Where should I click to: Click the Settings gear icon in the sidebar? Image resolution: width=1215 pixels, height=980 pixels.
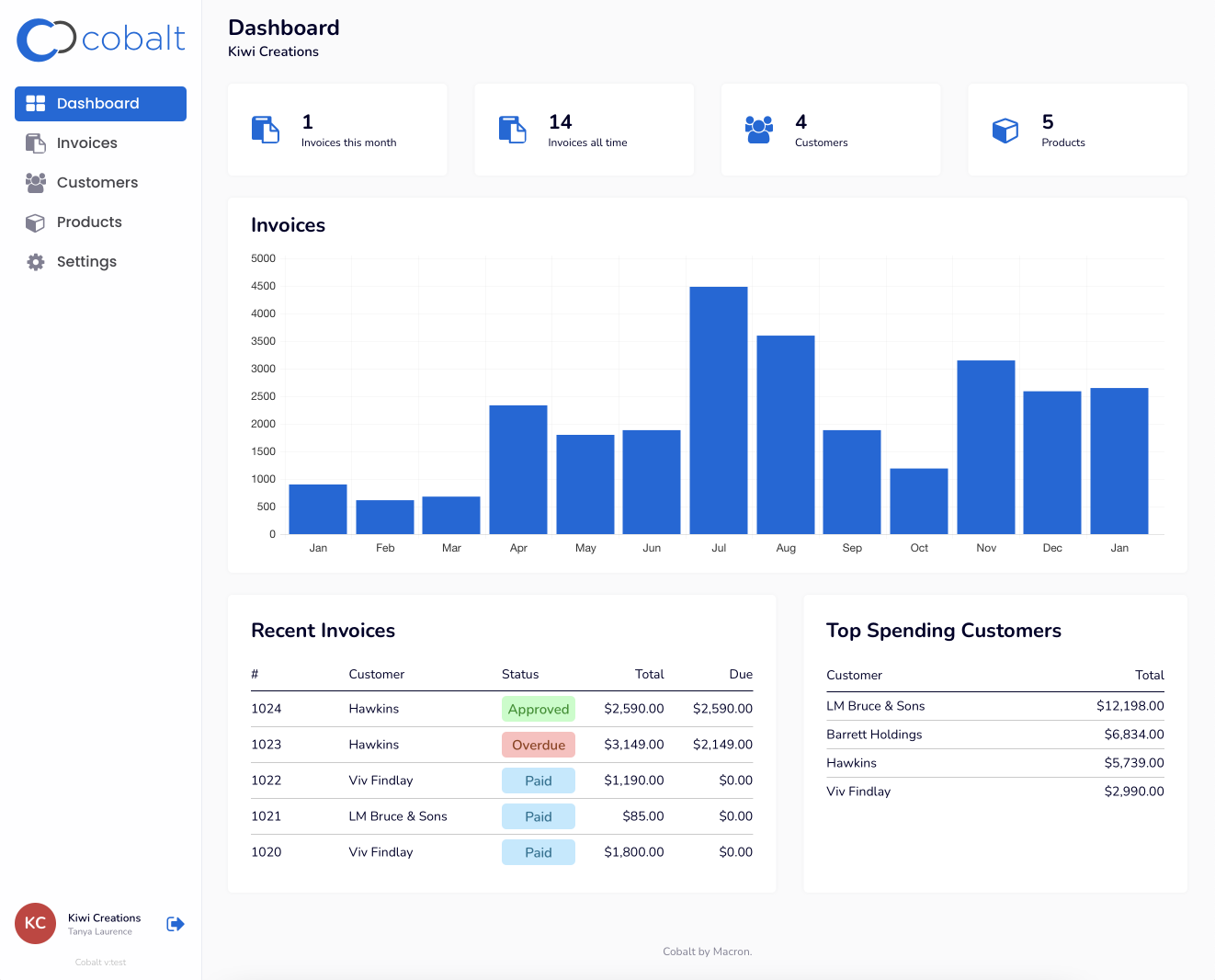click(x=36, y=262)
